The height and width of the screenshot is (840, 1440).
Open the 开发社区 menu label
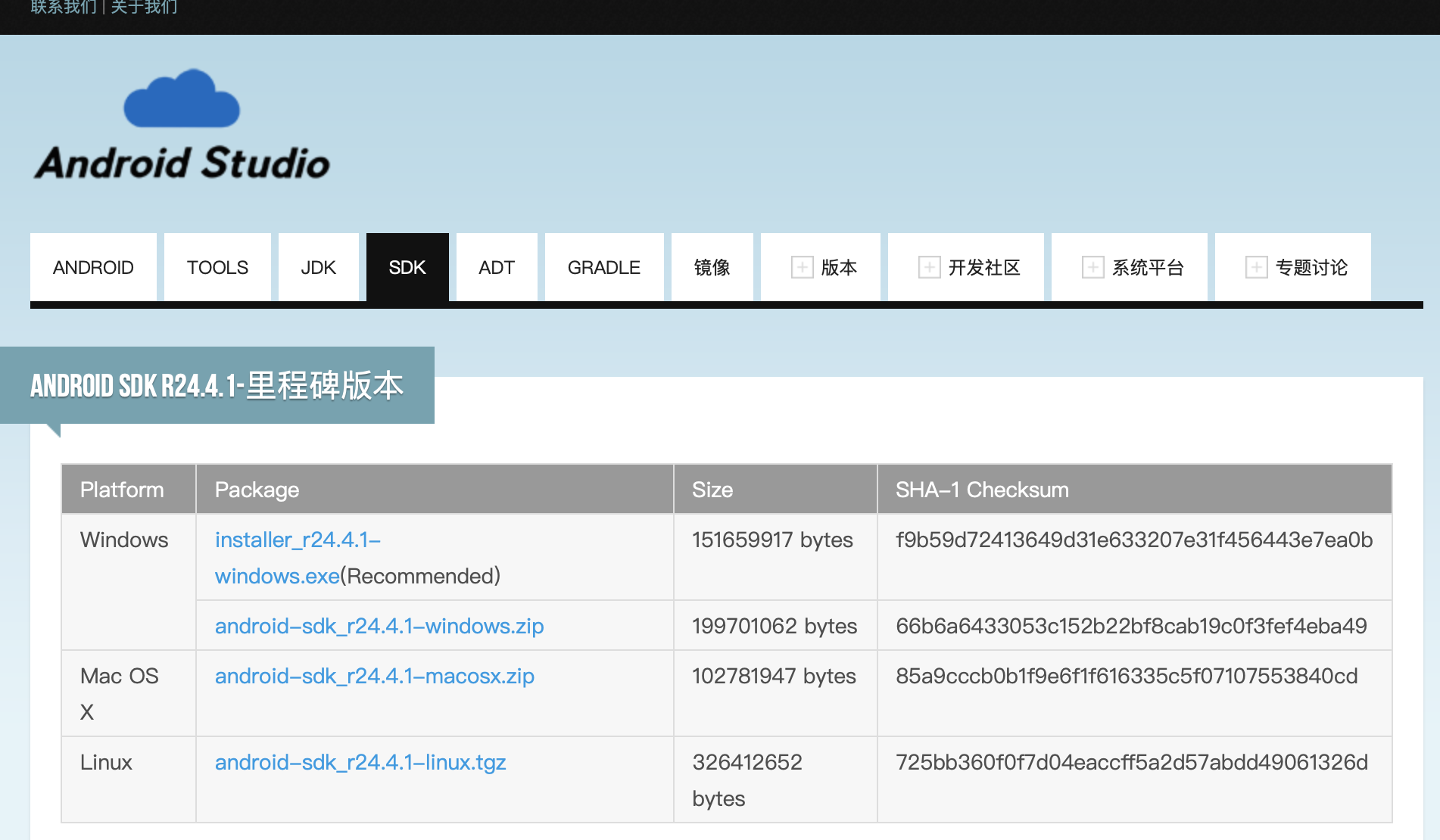[x=984, y=267]
